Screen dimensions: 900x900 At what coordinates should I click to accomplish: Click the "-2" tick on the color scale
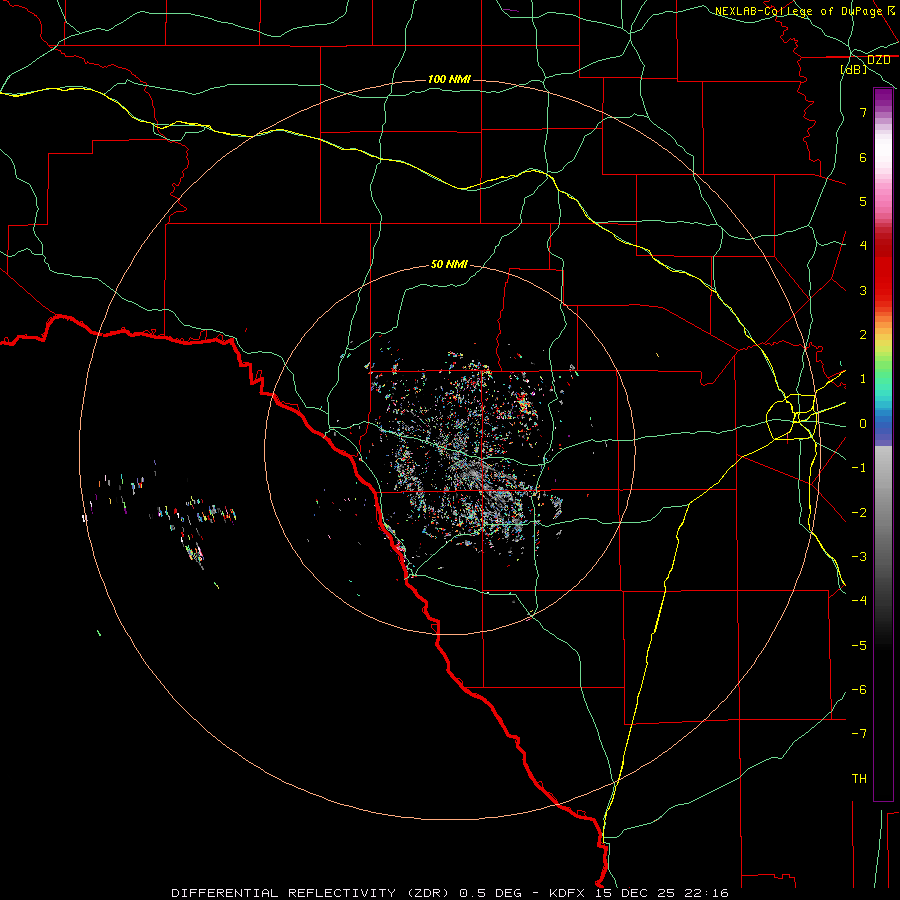859,513
